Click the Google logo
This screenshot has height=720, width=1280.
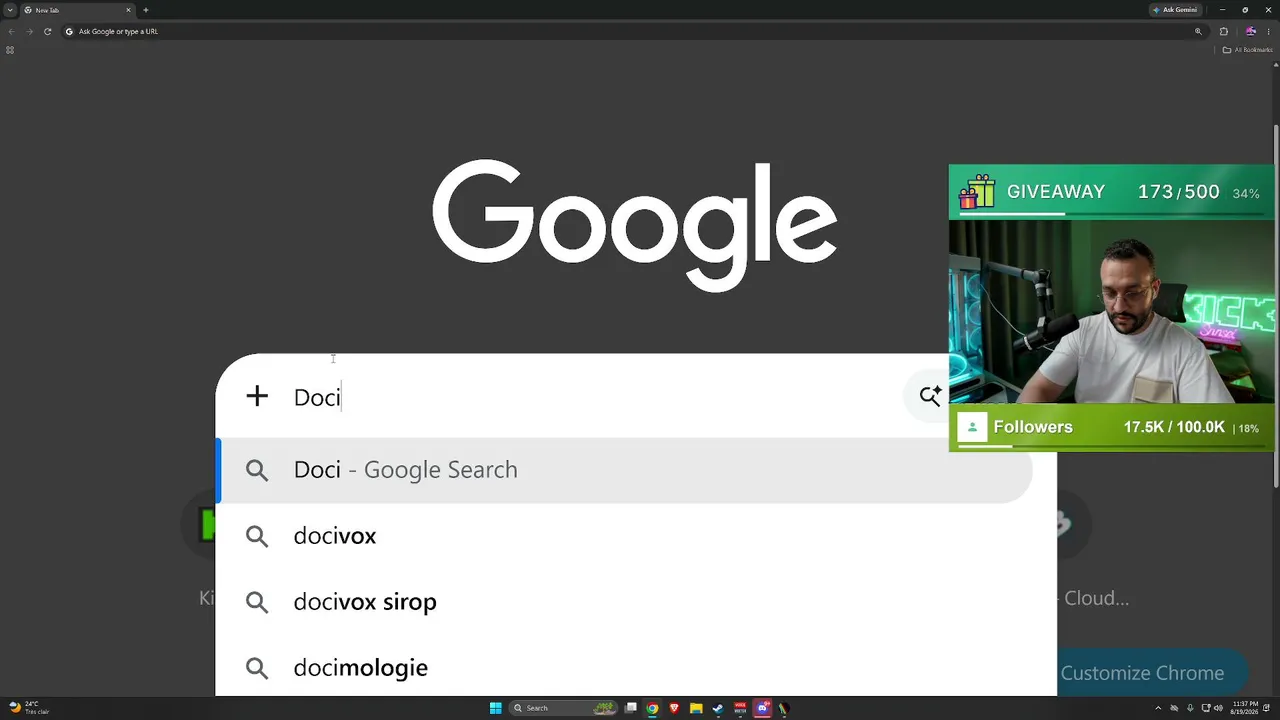[x=635, y=226]
